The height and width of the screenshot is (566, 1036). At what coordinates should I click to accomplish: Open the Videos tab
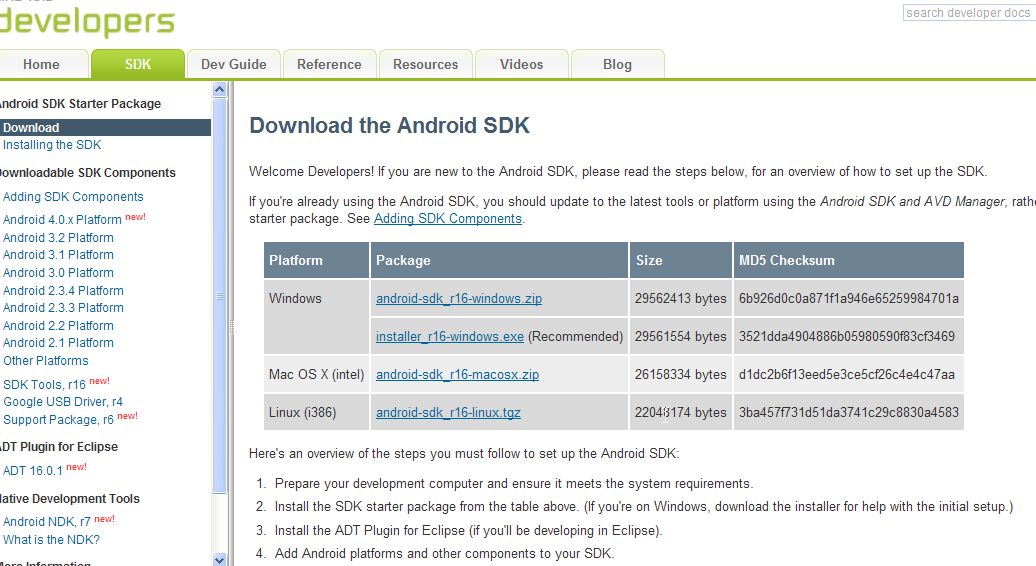coord(521,64)
